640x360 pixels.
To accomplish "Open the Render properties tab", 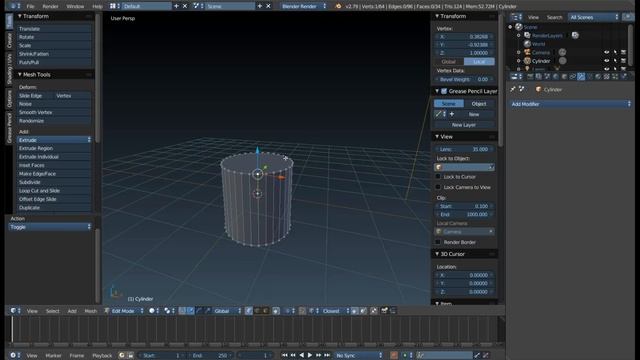I will (x=530, y=76).
